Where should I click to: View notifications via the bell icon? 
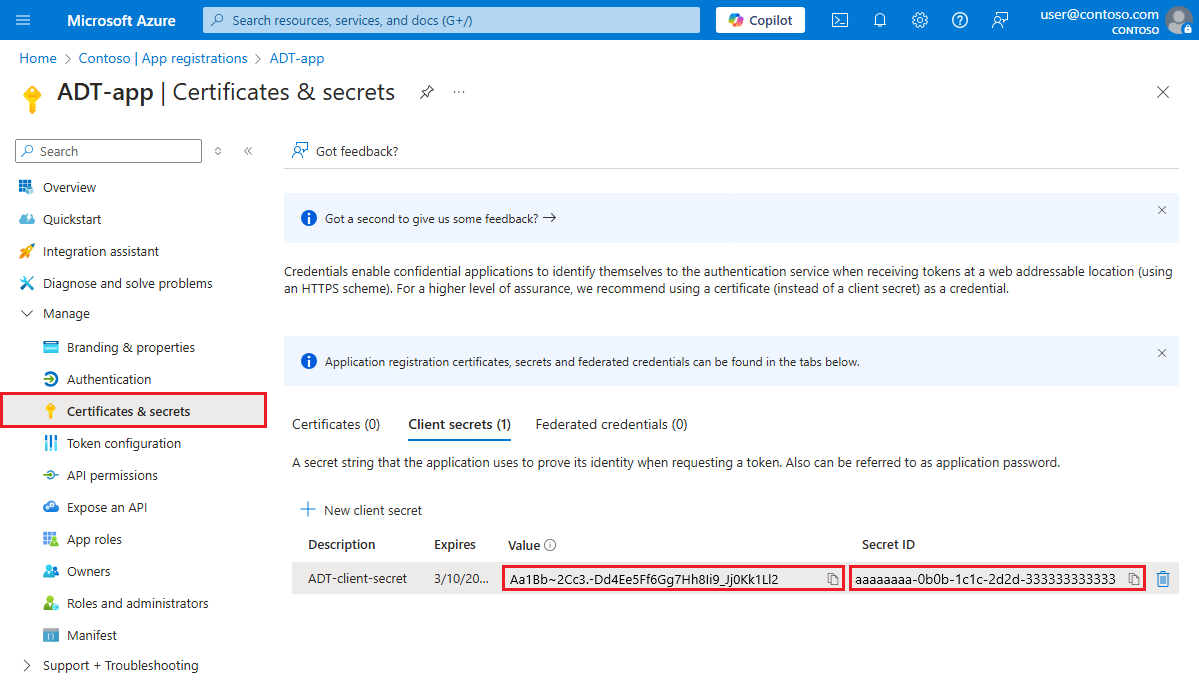click(879, 19)
